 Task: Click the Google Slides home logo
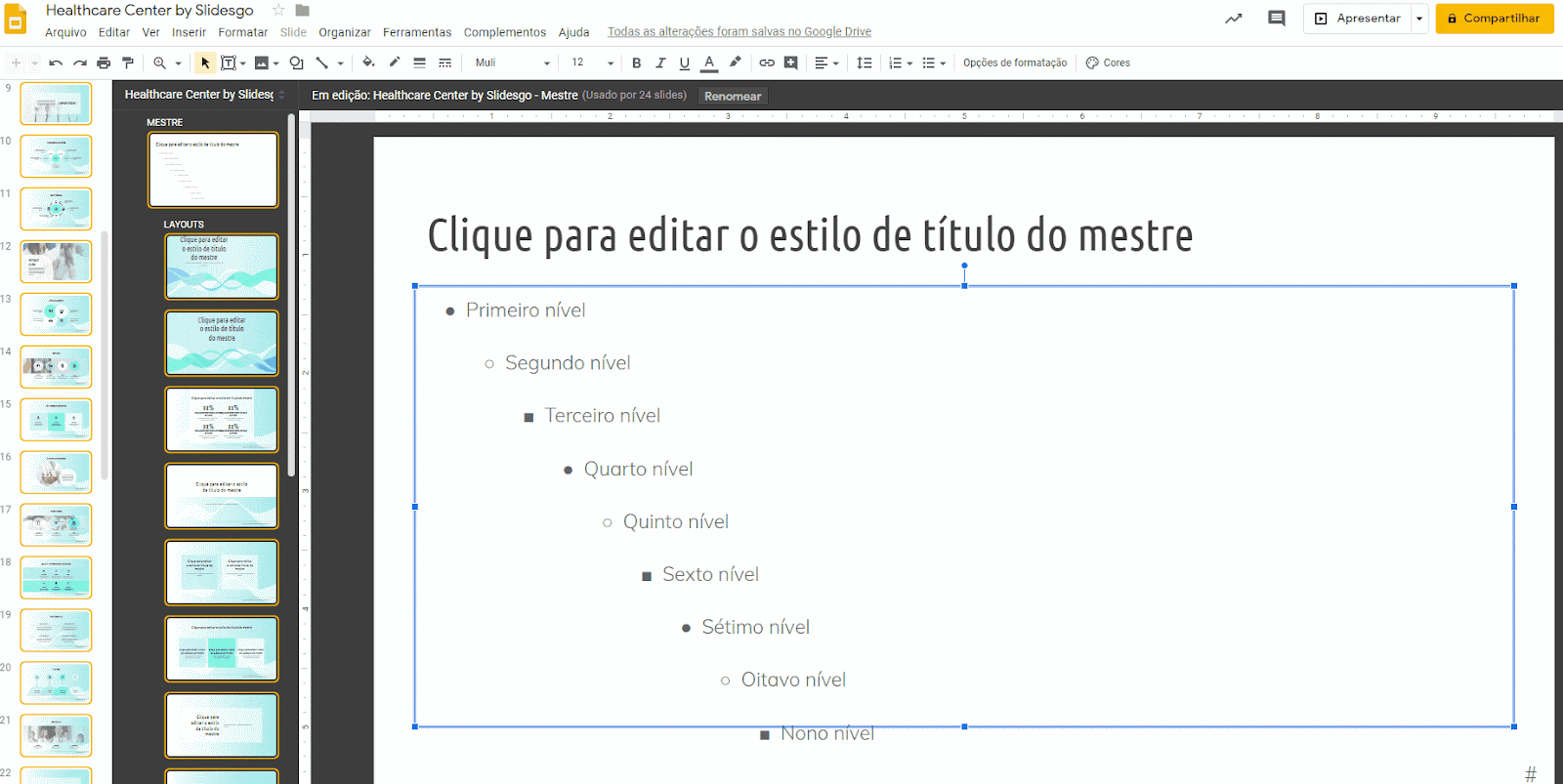coord(17,20)
